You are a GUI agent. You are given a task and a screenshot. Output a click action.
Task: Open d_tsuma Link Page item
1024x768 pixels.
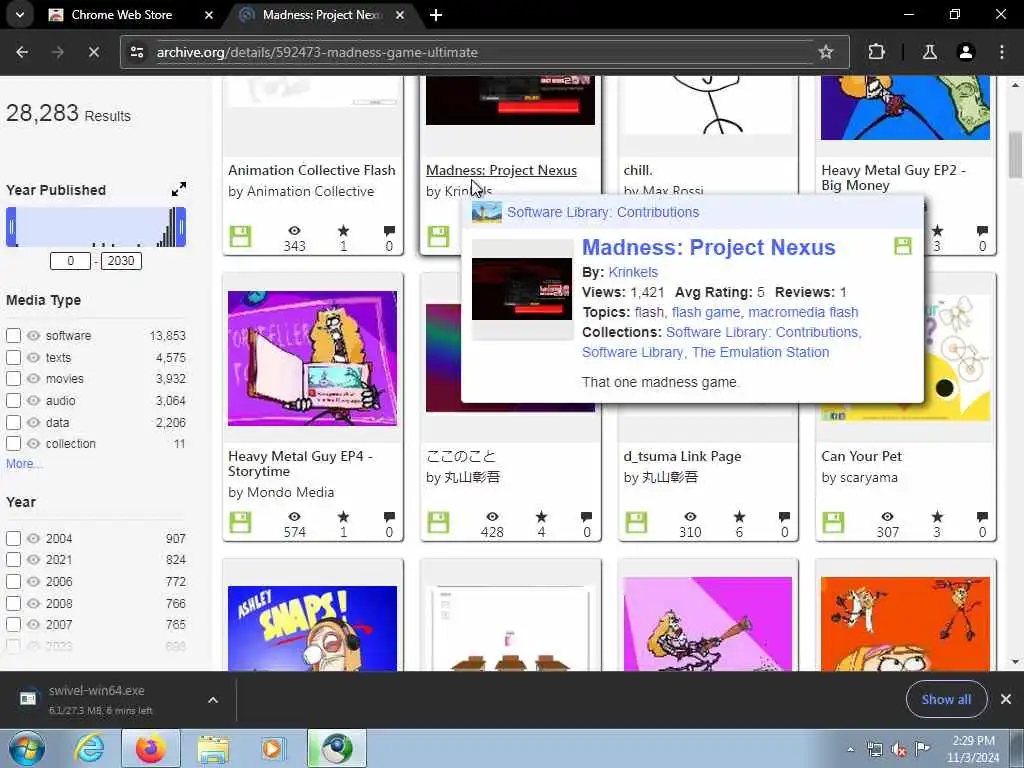click(x=682, y=456)
